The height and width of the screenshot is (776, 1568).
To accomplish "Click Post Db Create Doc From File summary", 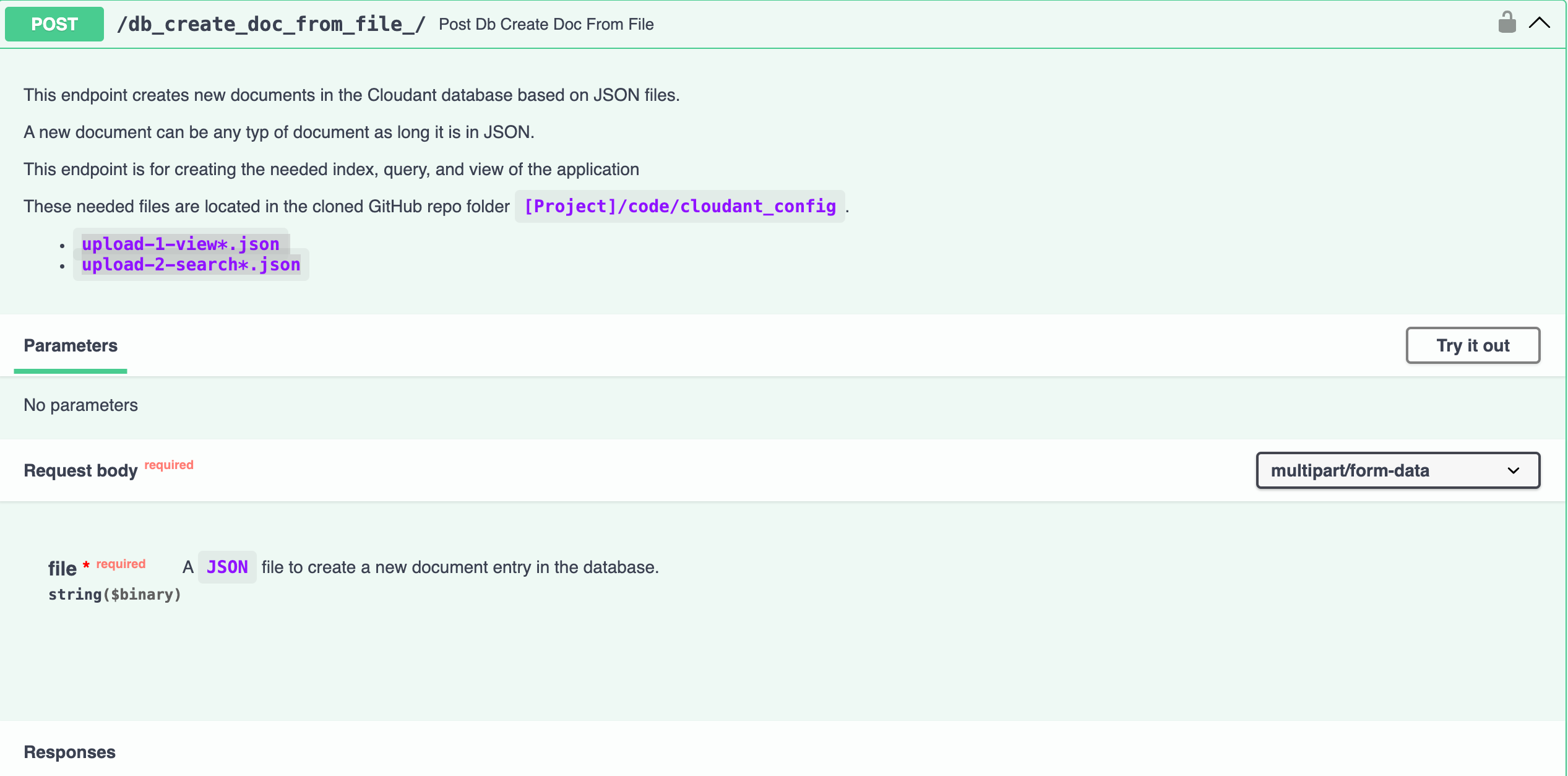I will tap(546, 24).
